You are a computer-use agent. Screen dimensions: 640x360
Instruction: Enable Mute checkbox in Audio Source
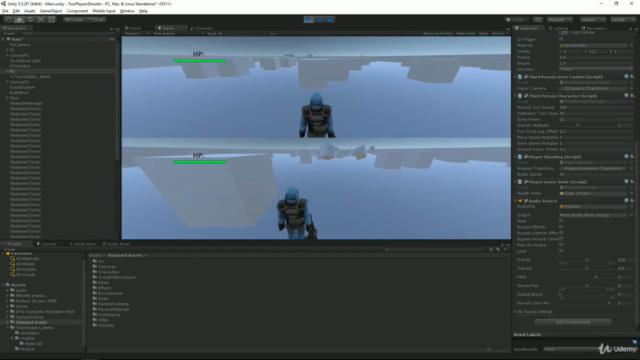click(561, 221)
